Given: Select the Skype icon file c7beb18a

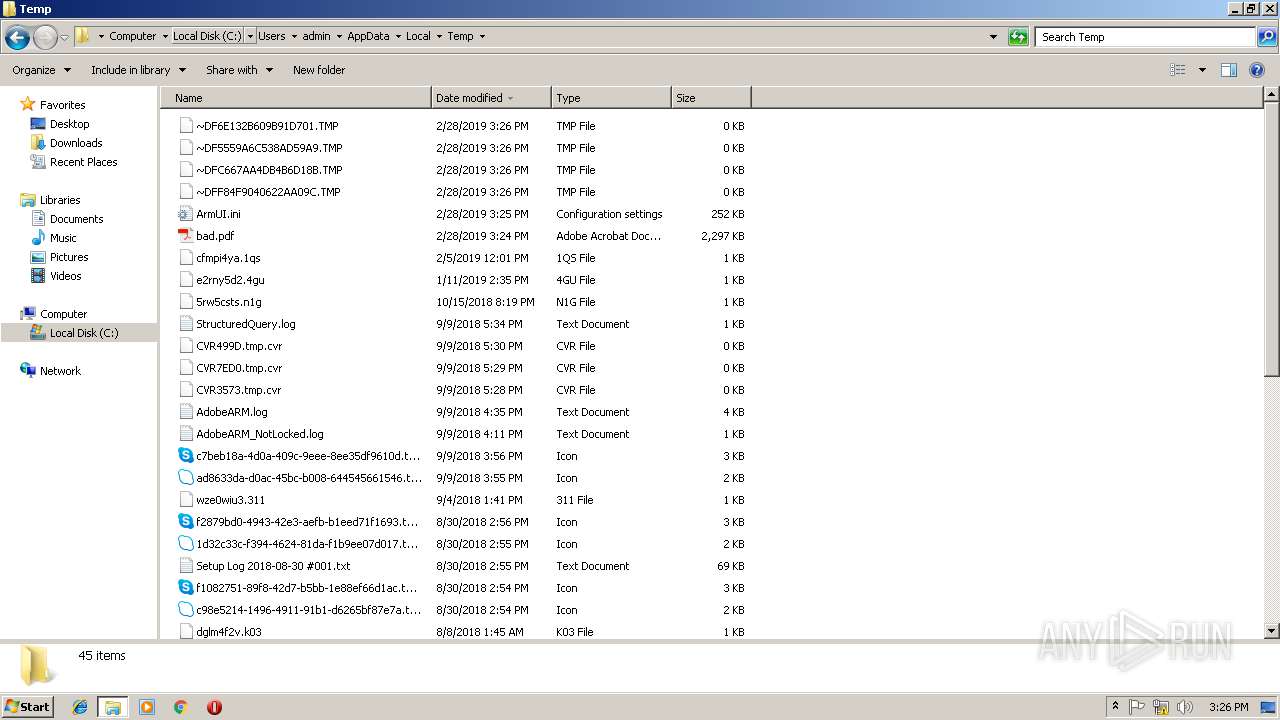Looking at the screenshot, I should (x=185, y=456).
